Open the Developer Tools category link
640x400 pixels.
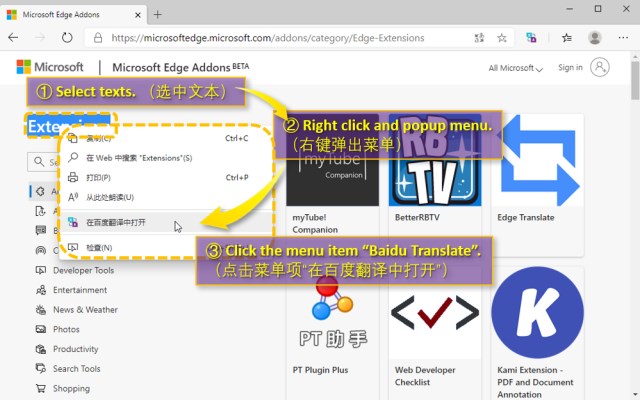[83, 270]
